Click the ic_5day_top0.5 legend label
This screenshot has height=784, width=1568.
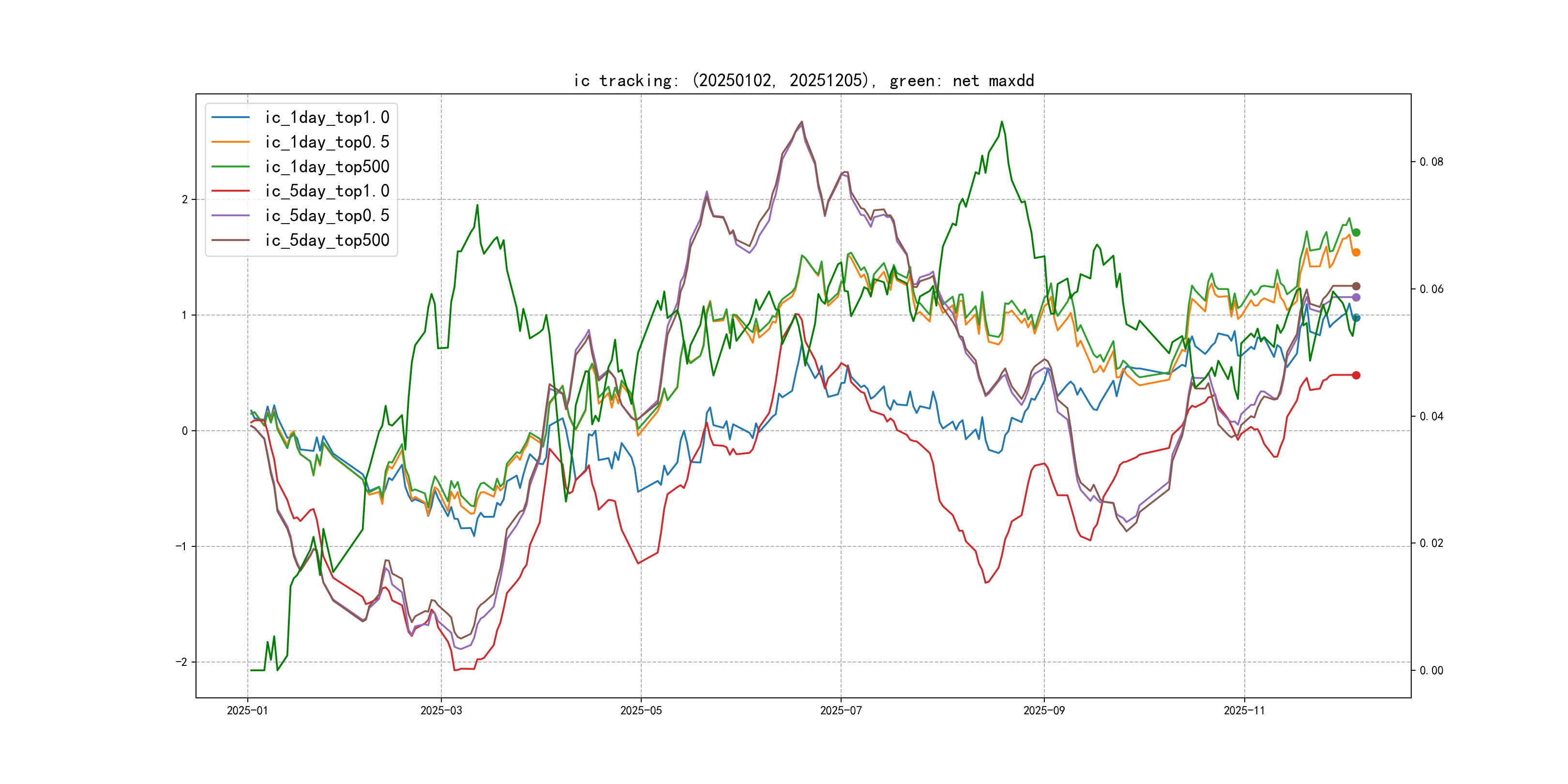[x=327, y=215]
